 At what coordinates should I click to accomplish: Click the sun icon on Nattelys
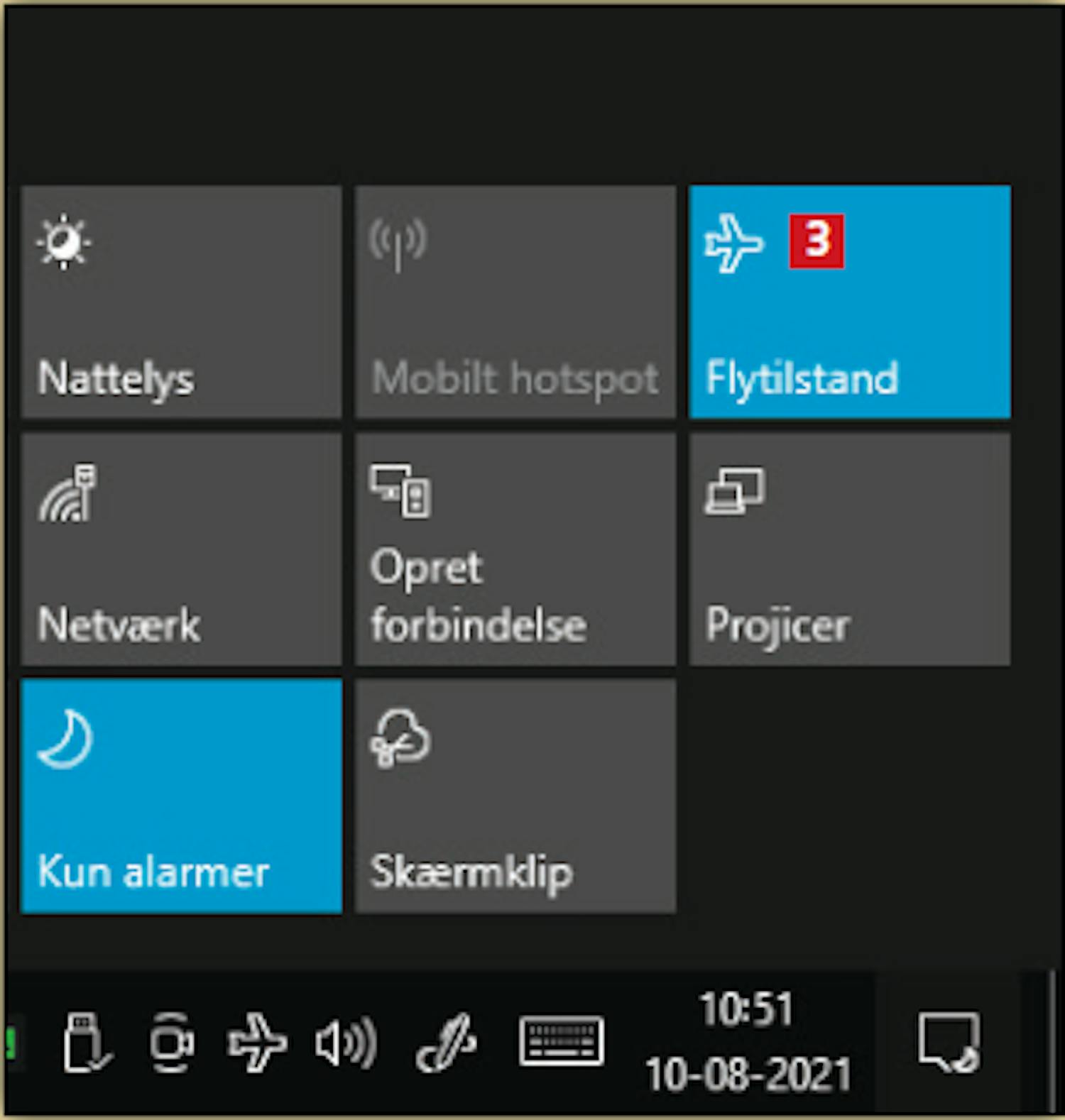(x=64, y=242)
